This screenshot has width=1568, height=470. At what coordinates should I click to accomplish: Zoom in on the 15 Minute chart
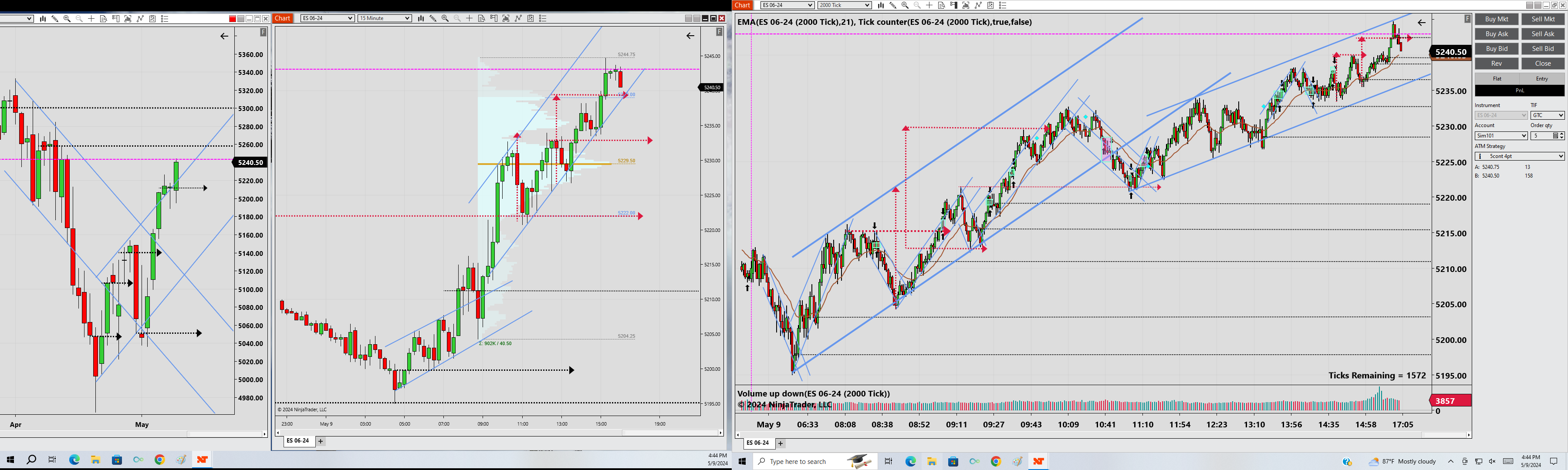445,18
